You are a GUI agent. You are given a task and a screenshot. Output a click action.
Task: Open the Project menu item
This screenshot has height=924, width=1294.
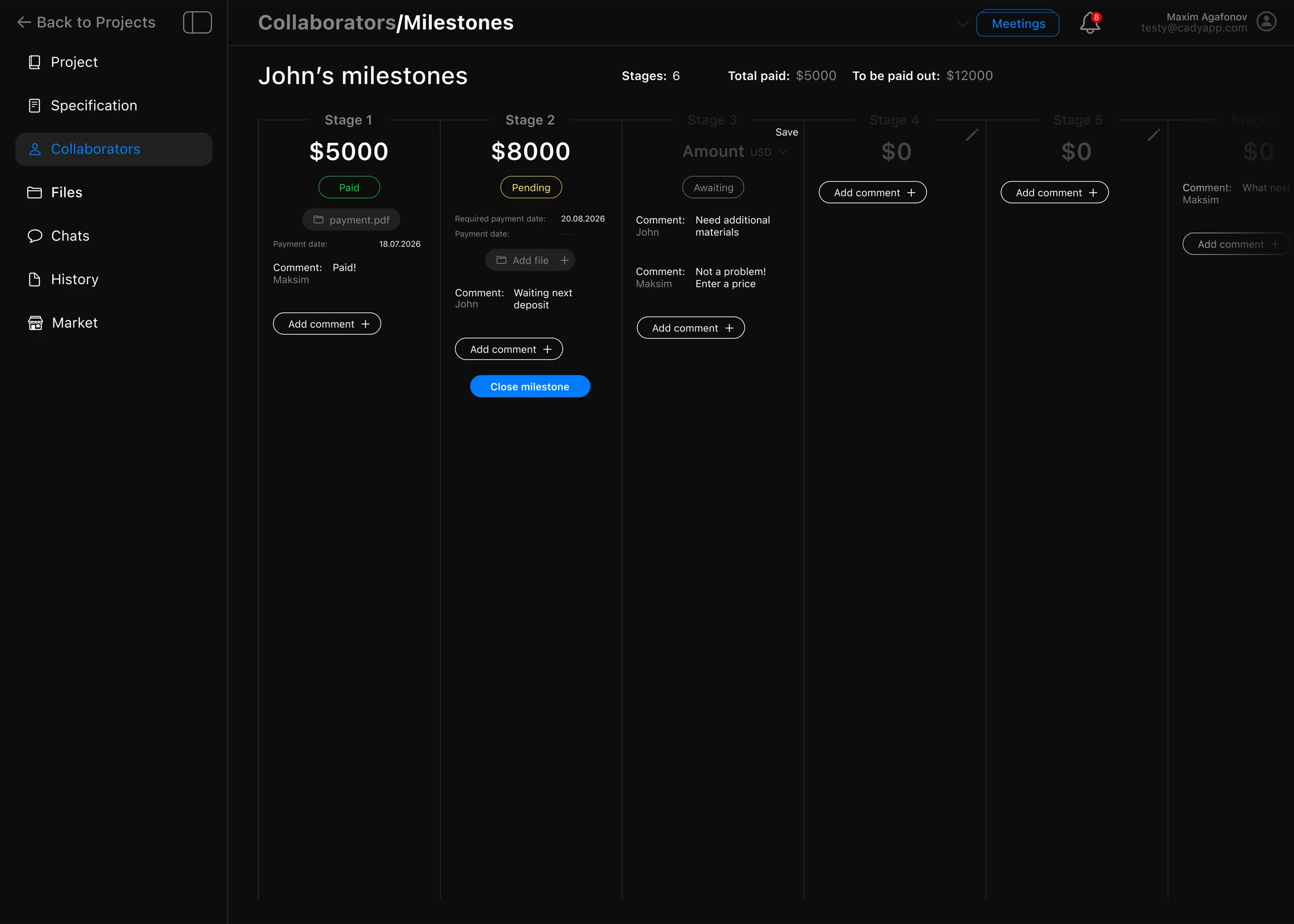point(114,62)
